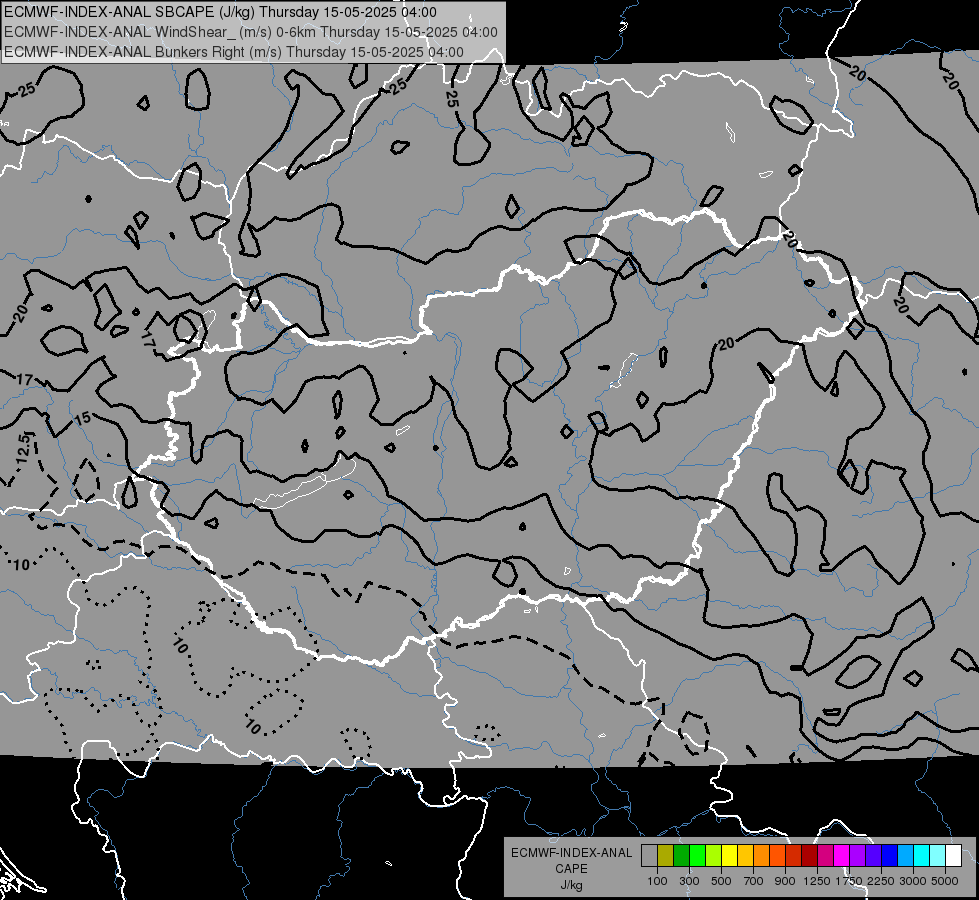Select the bright magenta legend swatch
The image size is (979, 900).
pos(842,856)
